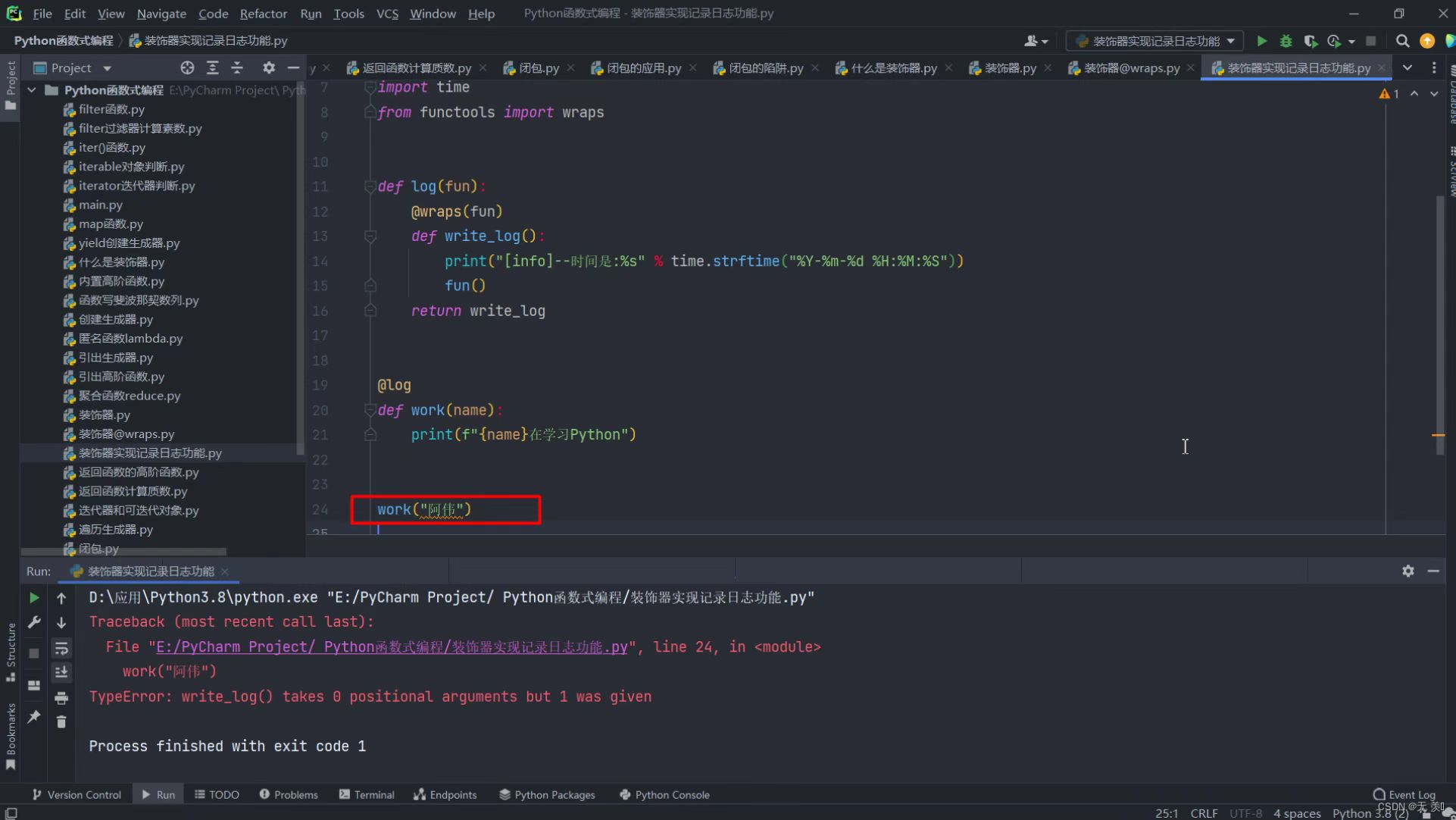This screenshot has width=1456, height=820.
Task: Collapse the Python函数式编程 project root
Action: [32, 90]
